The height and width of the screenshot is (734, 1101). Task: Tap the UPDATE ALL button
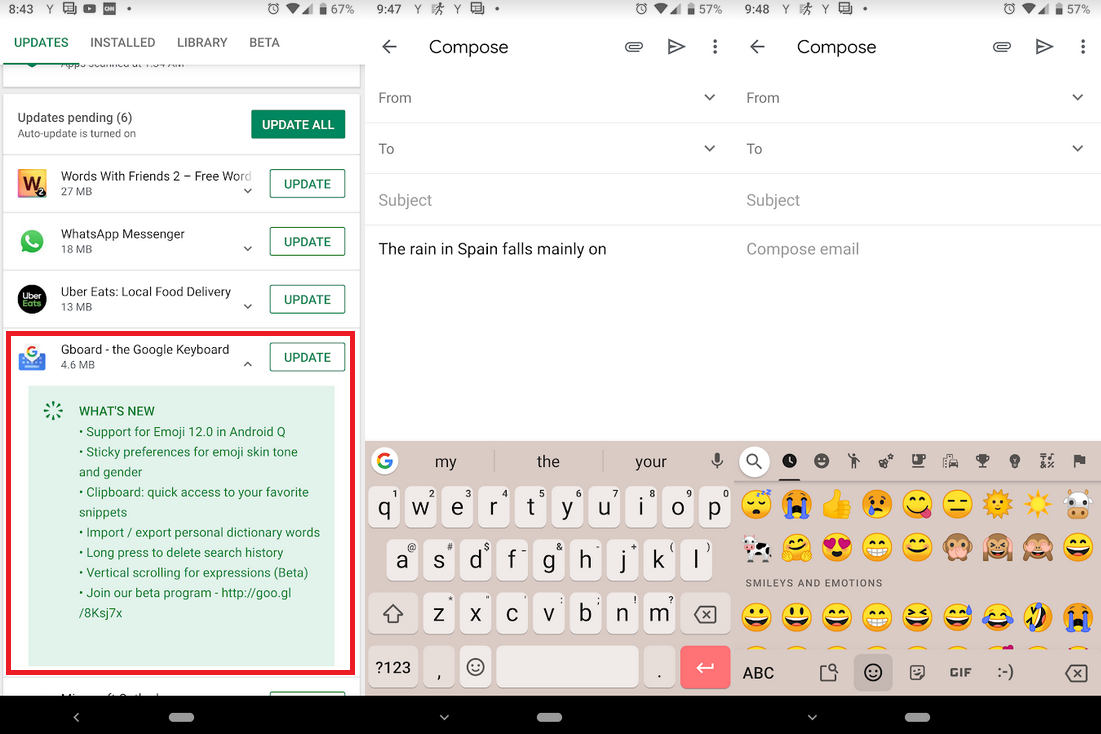point(298,124)
